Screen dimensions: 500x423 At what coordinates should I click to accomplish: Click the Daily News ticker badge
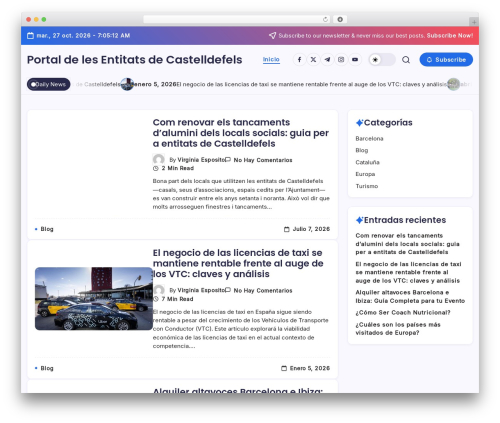point(48,84)
